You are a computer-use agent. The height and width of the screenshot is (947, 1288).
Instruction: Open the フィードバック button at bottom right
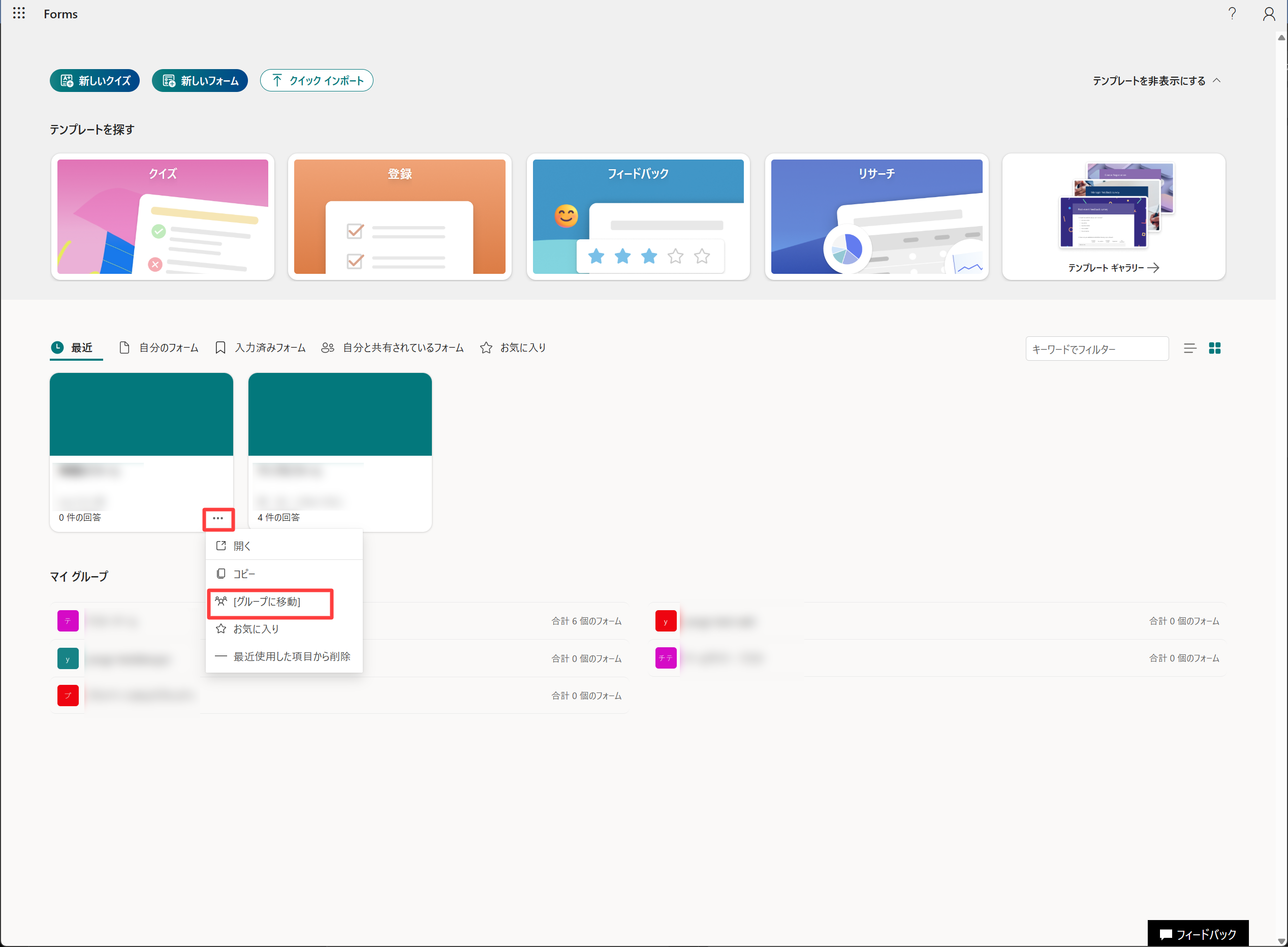[x=1198, y=934]
